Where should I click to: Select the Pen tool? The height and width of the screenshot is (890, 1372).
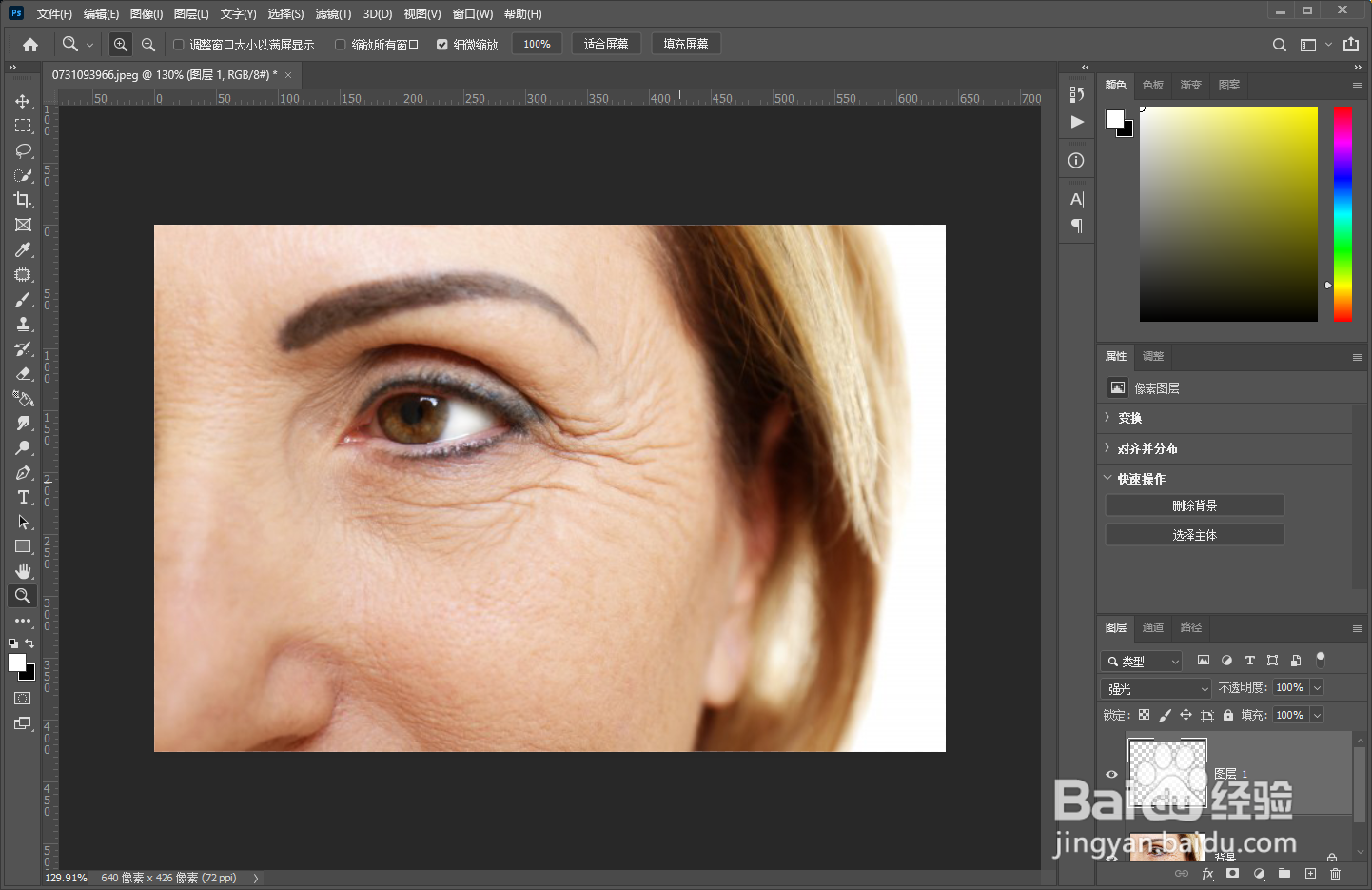(x=23, y=472)
